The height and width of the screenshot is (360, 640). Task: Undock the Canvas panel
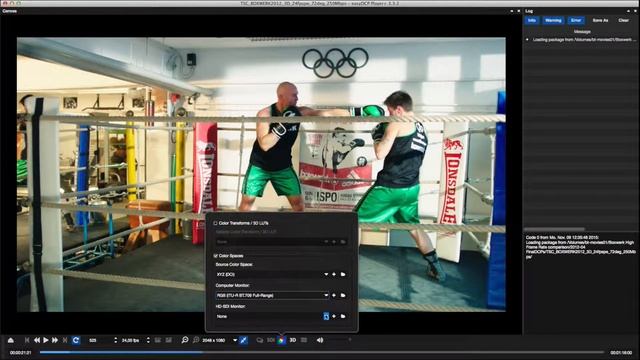coord(512,11)
